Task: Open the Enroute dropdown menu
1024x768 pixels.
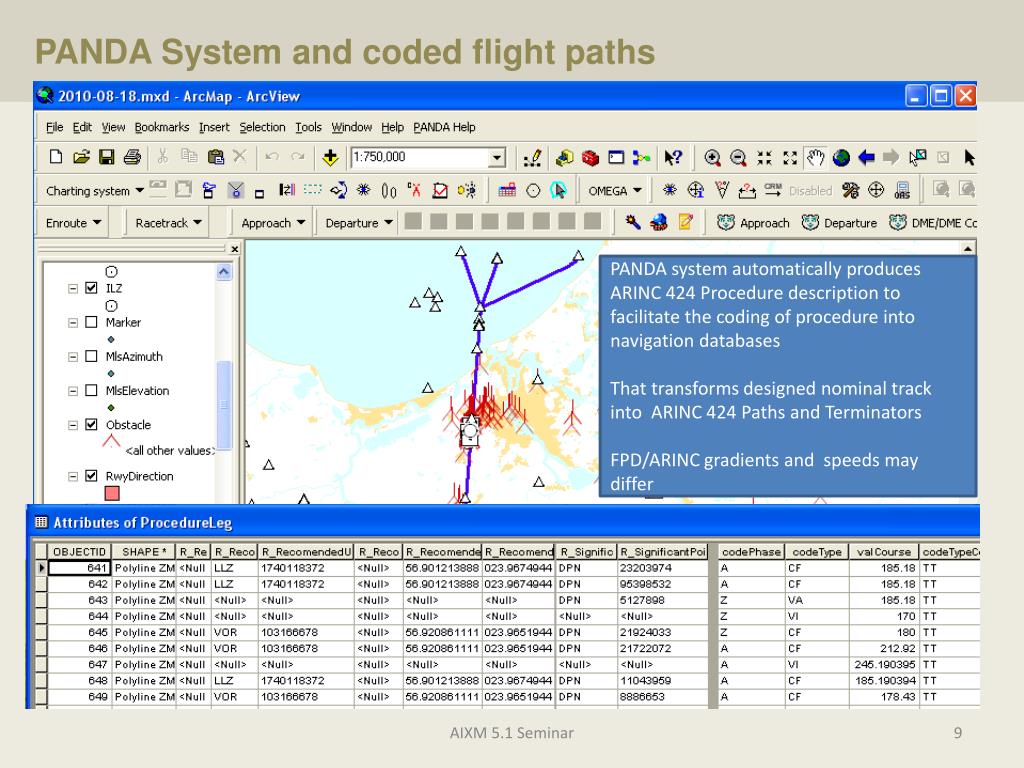Action: coord(73,223)
